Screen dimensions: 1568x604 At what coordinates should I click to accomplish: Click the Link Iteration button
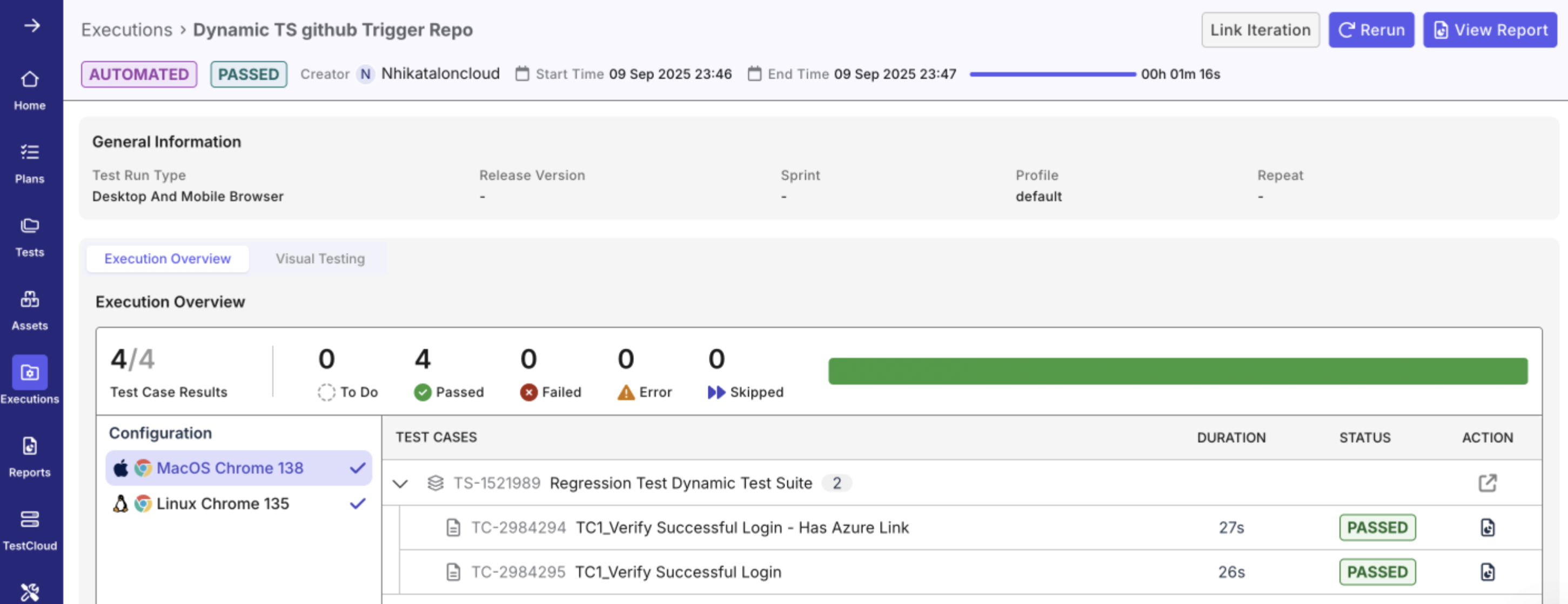click(x=1260, y=30)
